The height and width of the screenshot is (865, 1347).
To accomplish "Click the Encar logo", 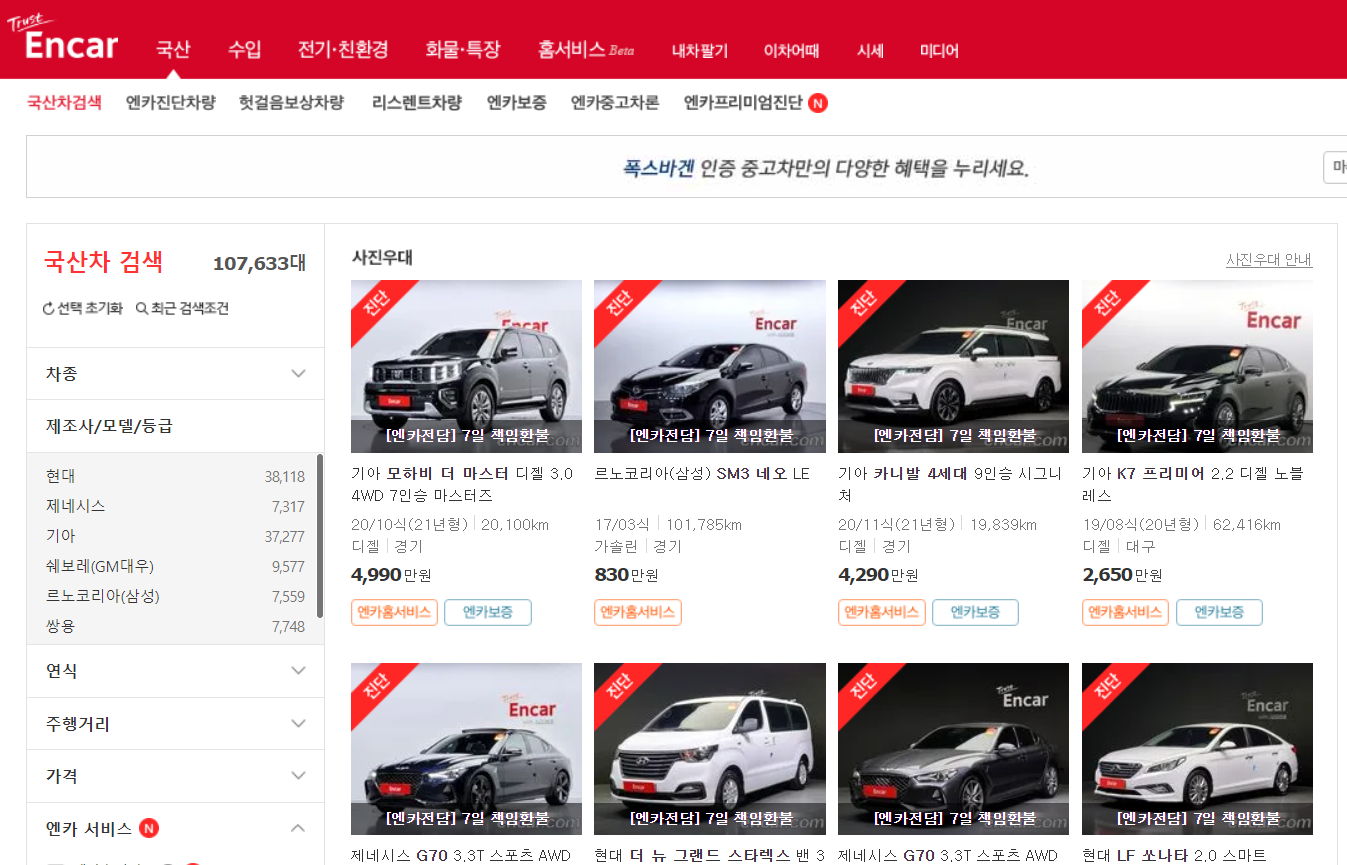I will [63, 39].
